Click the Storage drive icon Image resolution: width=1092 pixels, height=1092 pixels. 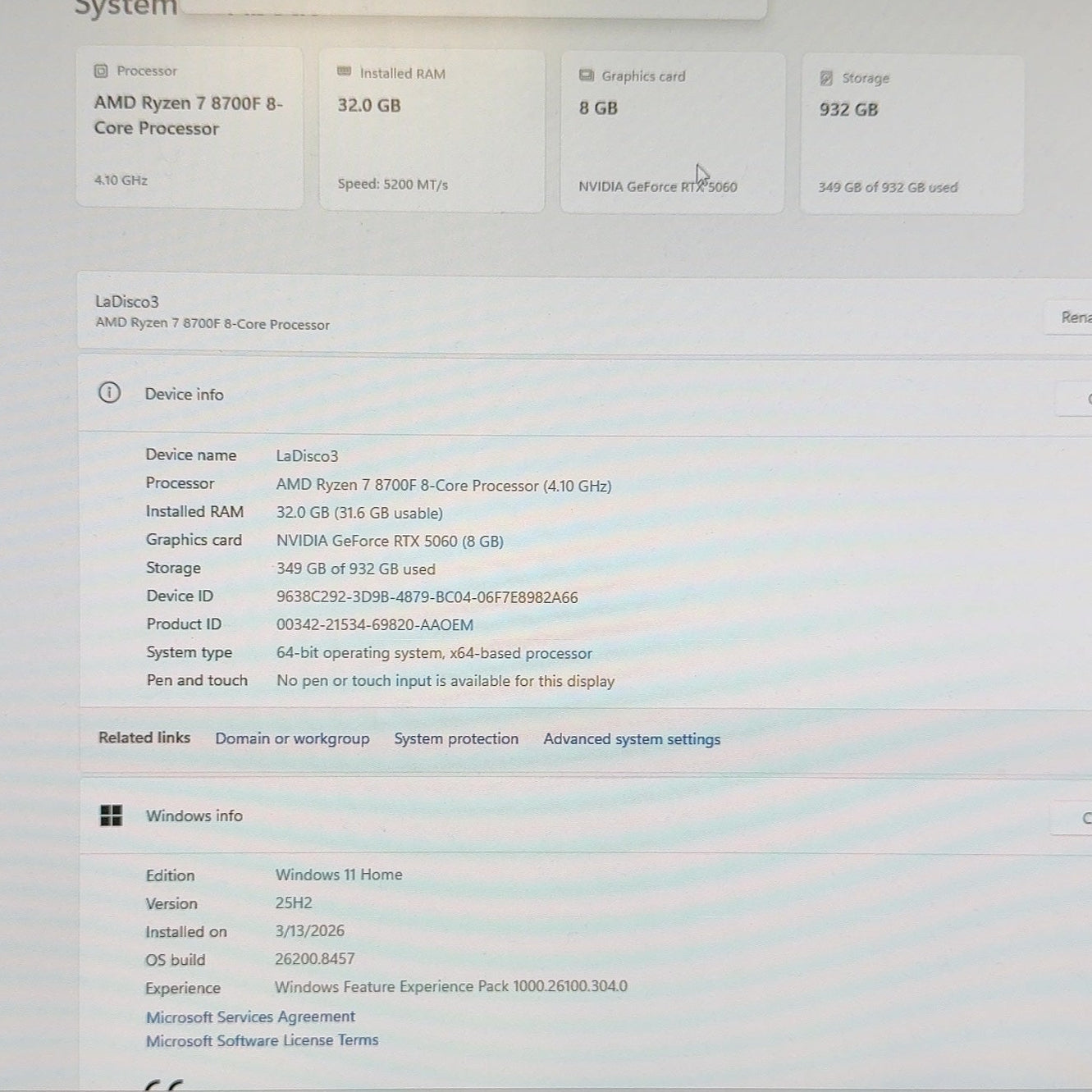pyautogui.click(x=826, y=78)
